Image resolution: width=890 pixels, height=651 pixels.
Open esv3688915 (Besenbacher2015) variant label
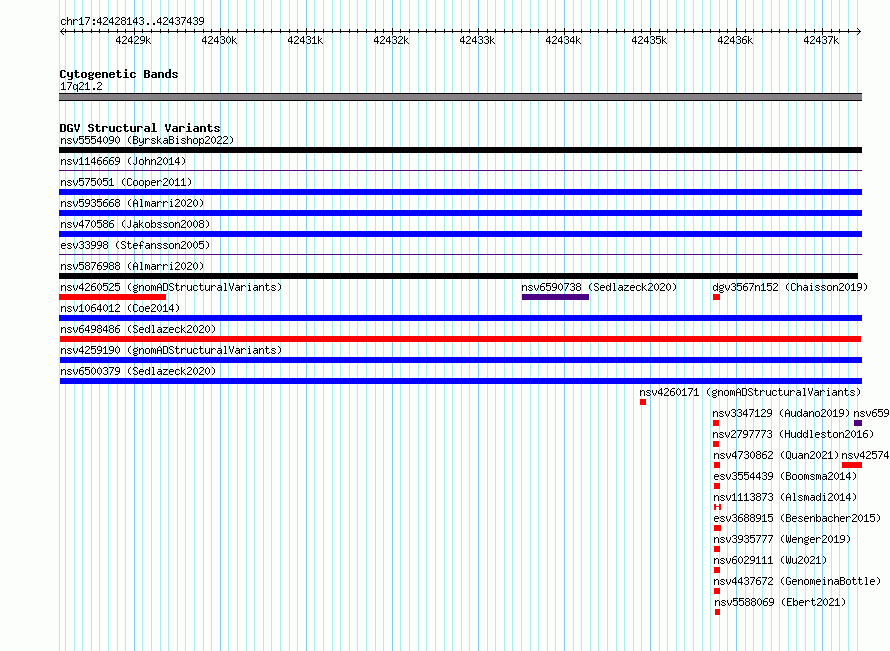797,518
